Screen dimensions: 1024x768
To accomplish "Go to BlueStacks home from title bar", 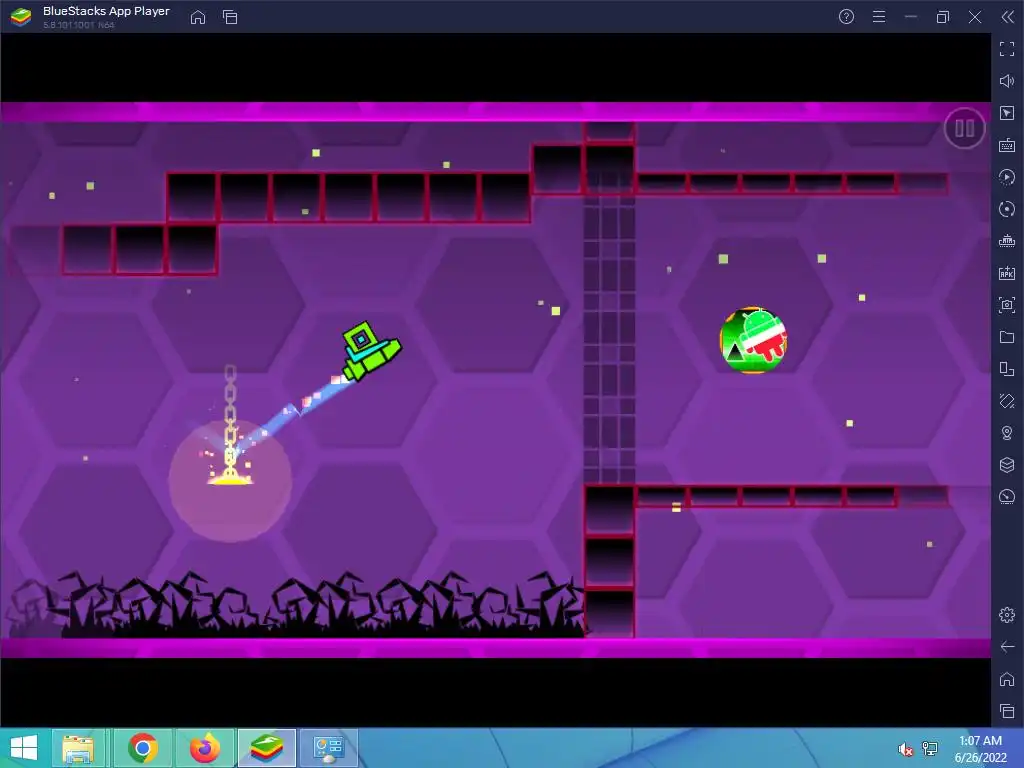I will click(198, 17).
